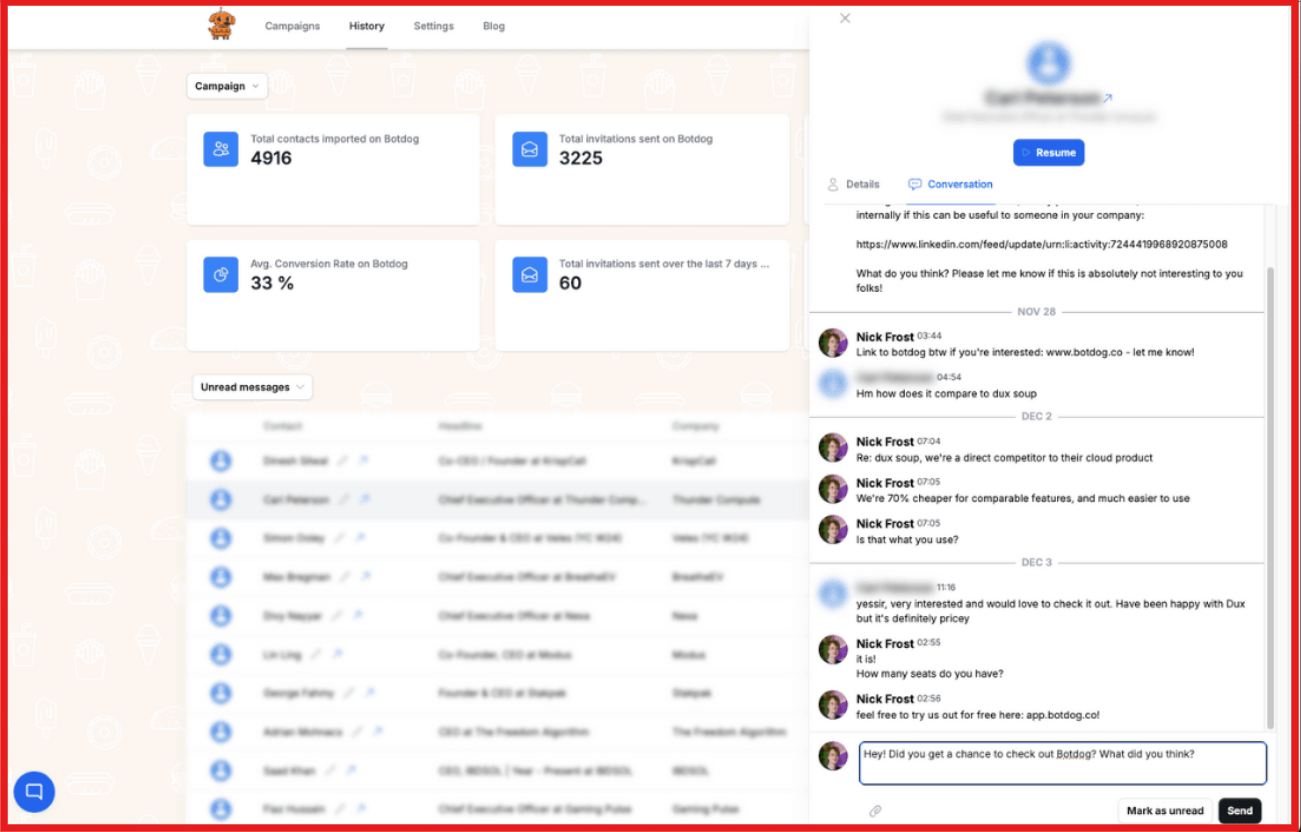Viewport: 1301px width, 832px height.
Task: Click the avatar icon in Lin Ling row
Action: point(221,654)
